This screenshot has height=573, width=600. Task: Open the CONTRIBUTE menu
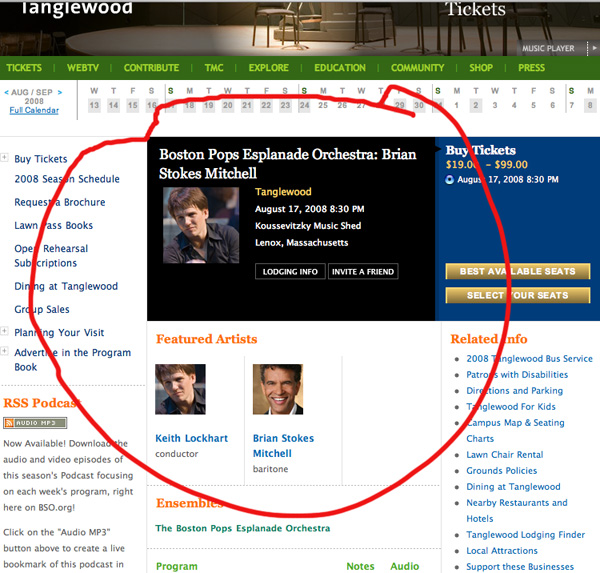point(151,68)
